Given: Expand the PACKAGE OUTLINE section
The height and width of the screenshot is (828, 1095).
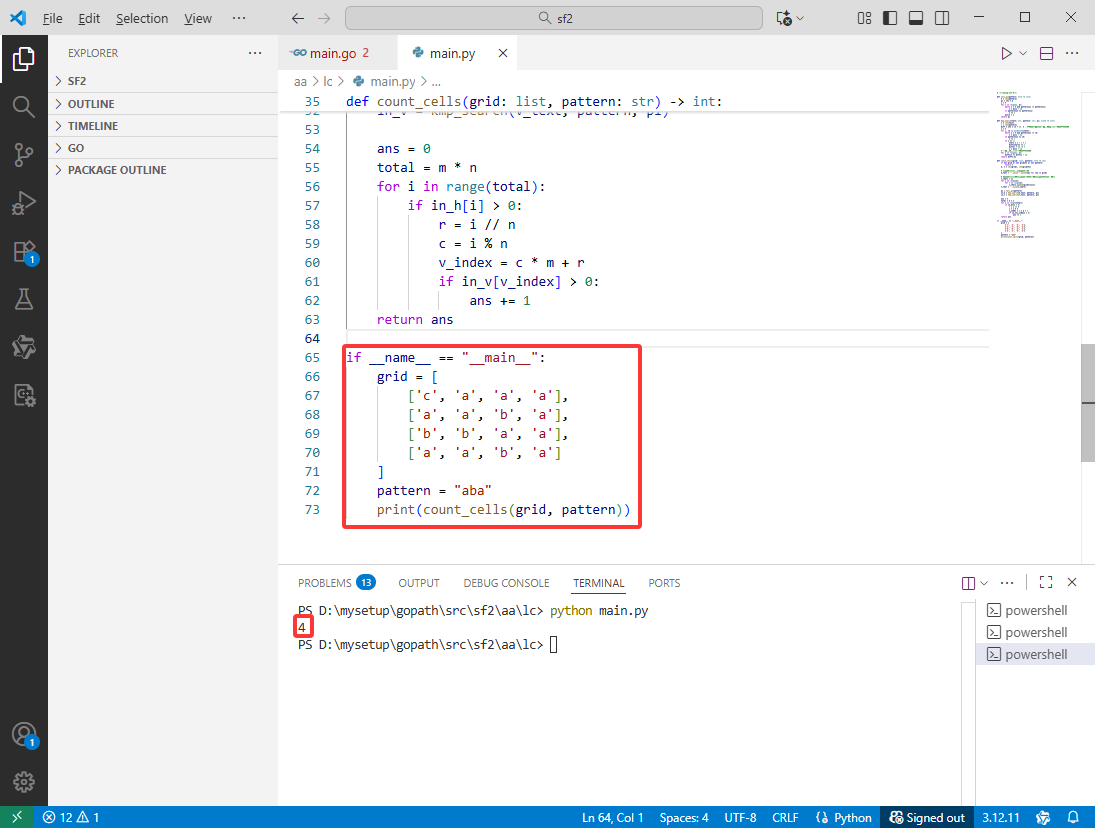Looking at the screenshot, I should pos(163,170).
